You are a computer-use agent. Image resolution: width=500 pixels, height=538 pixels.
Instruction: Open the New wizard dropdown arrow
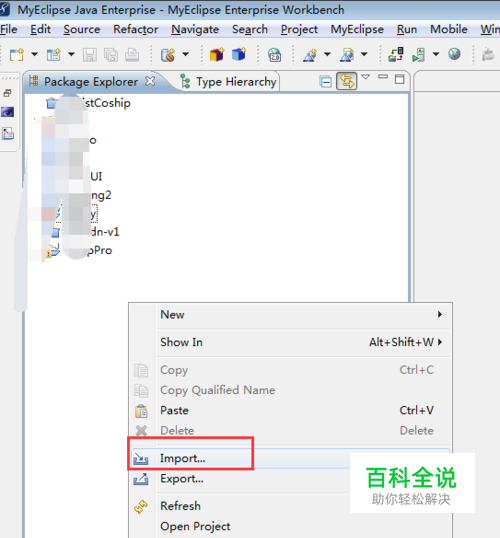(34, 54)
